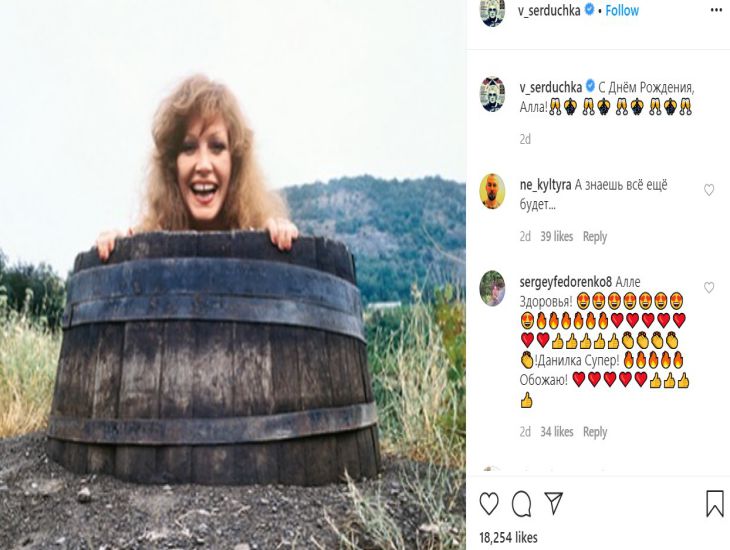Open sergeyfedorenko8's profile avatar
Viewport: 730px width, 550px height.
point(492,288)
